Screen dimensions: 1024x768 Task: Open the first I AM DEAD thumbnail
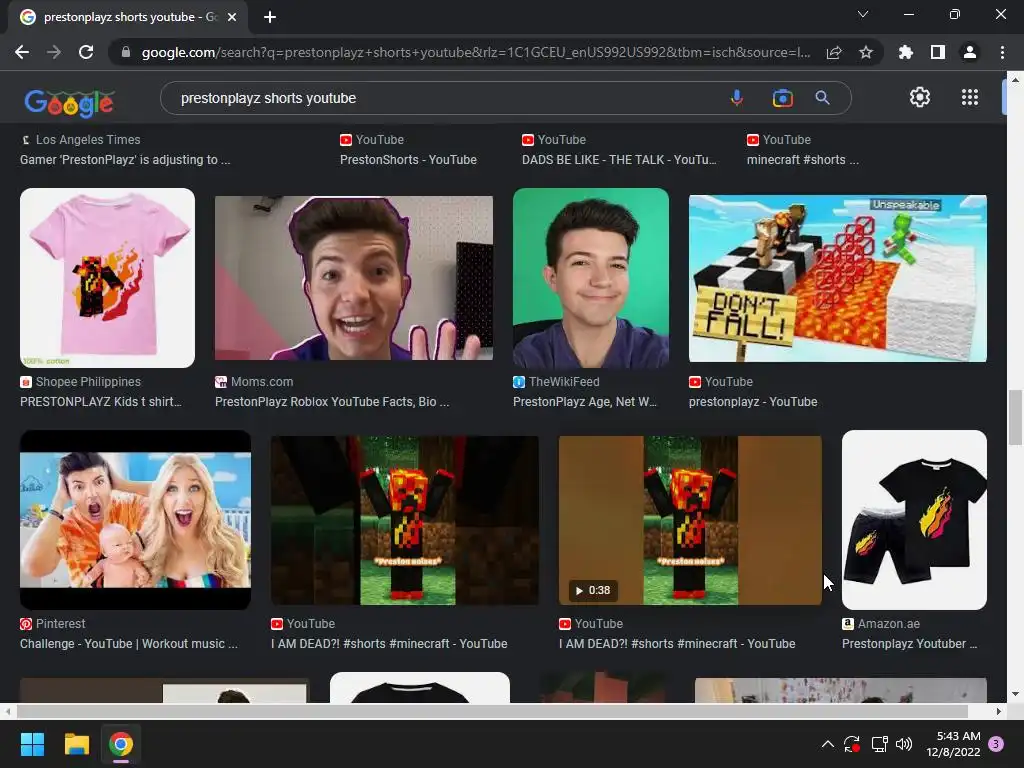tap(404, 520)
